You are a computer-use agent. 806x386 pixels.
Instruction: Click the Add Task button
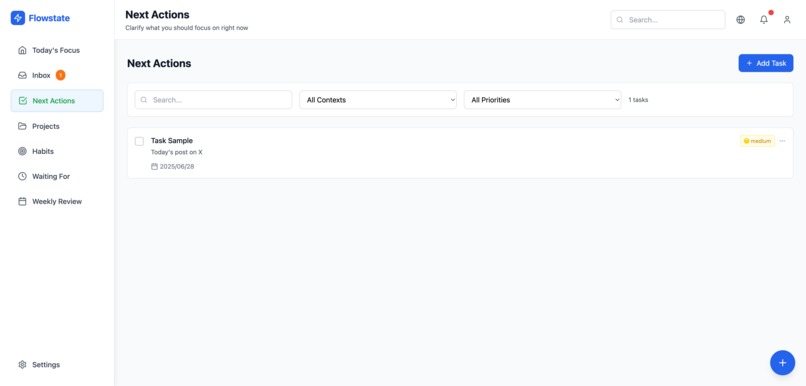click(766, 63)
